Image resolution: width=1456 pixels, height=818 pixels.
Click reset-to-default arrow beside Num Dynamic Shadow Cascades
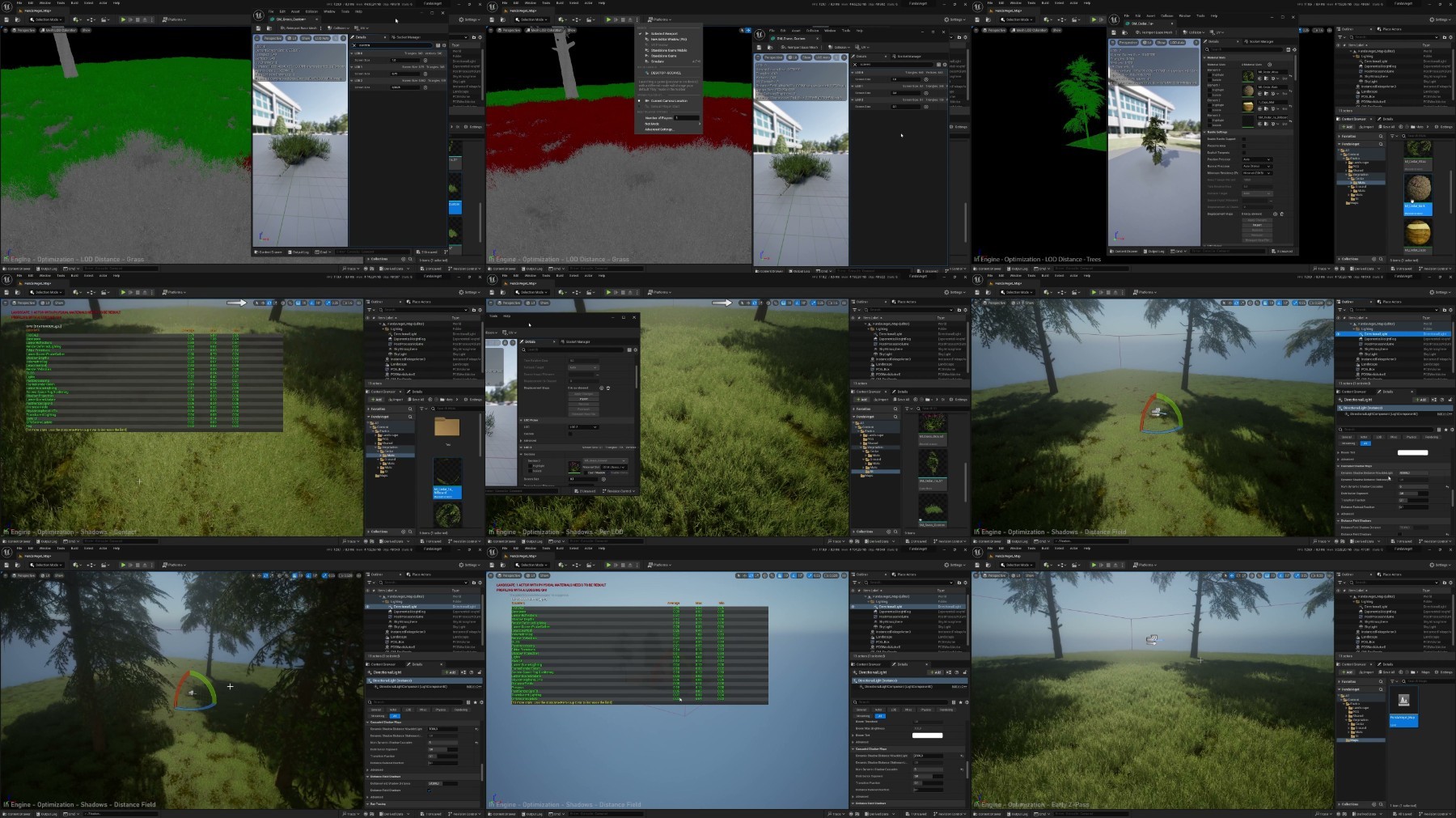click(1447, 486)
